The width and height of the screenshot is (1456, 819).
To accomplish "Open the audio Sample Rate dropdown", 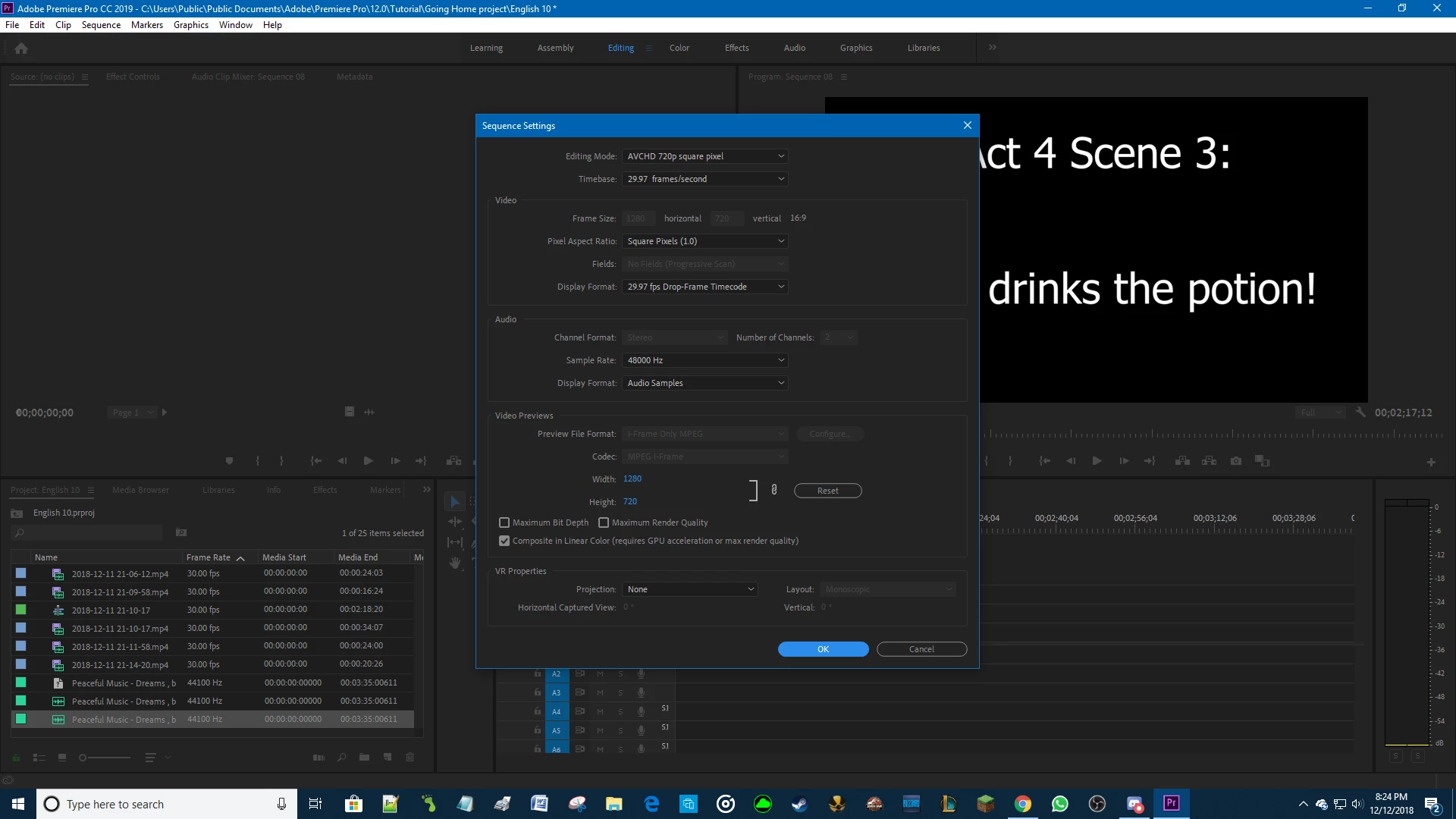I will pyautogui.click(x=705, y=360).
